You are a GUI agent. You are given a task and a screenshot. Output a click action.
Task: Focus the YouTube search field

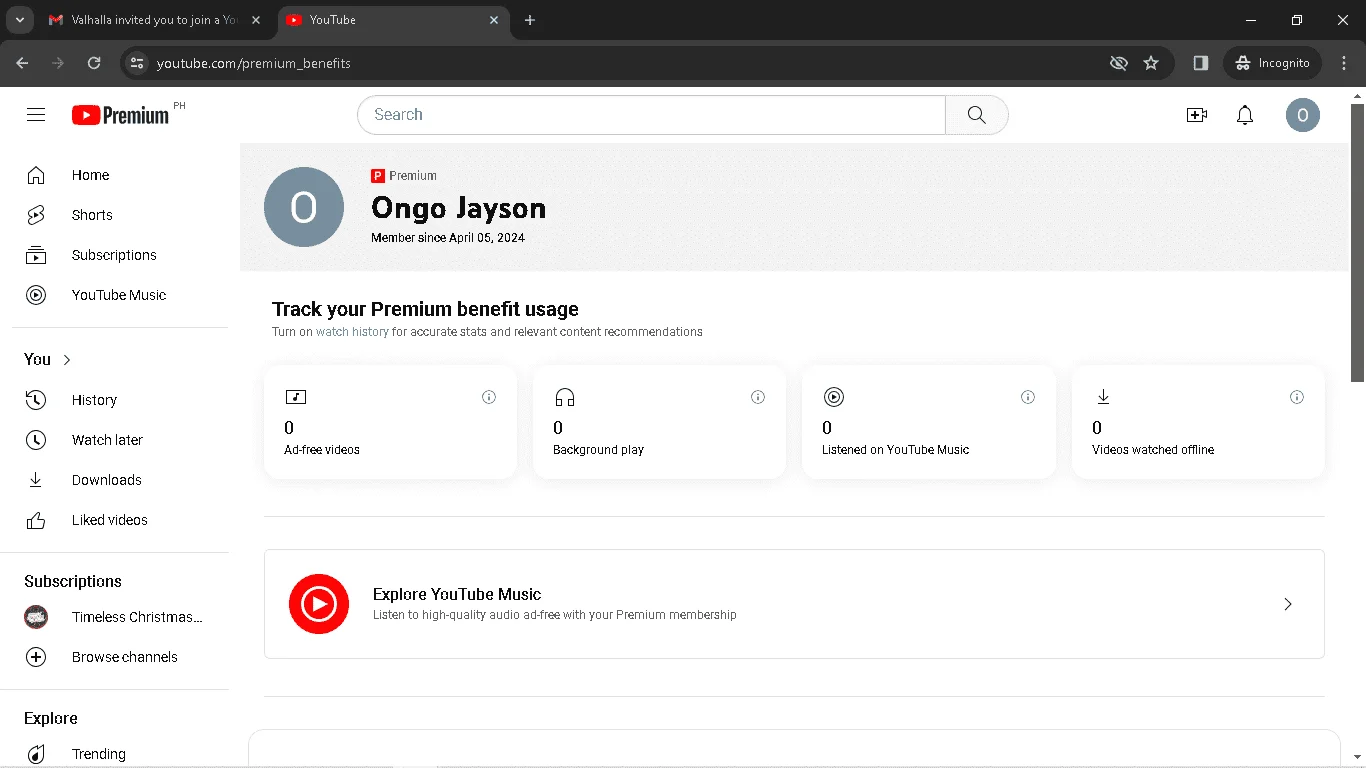pyautogui.click(x=651, y=115)
